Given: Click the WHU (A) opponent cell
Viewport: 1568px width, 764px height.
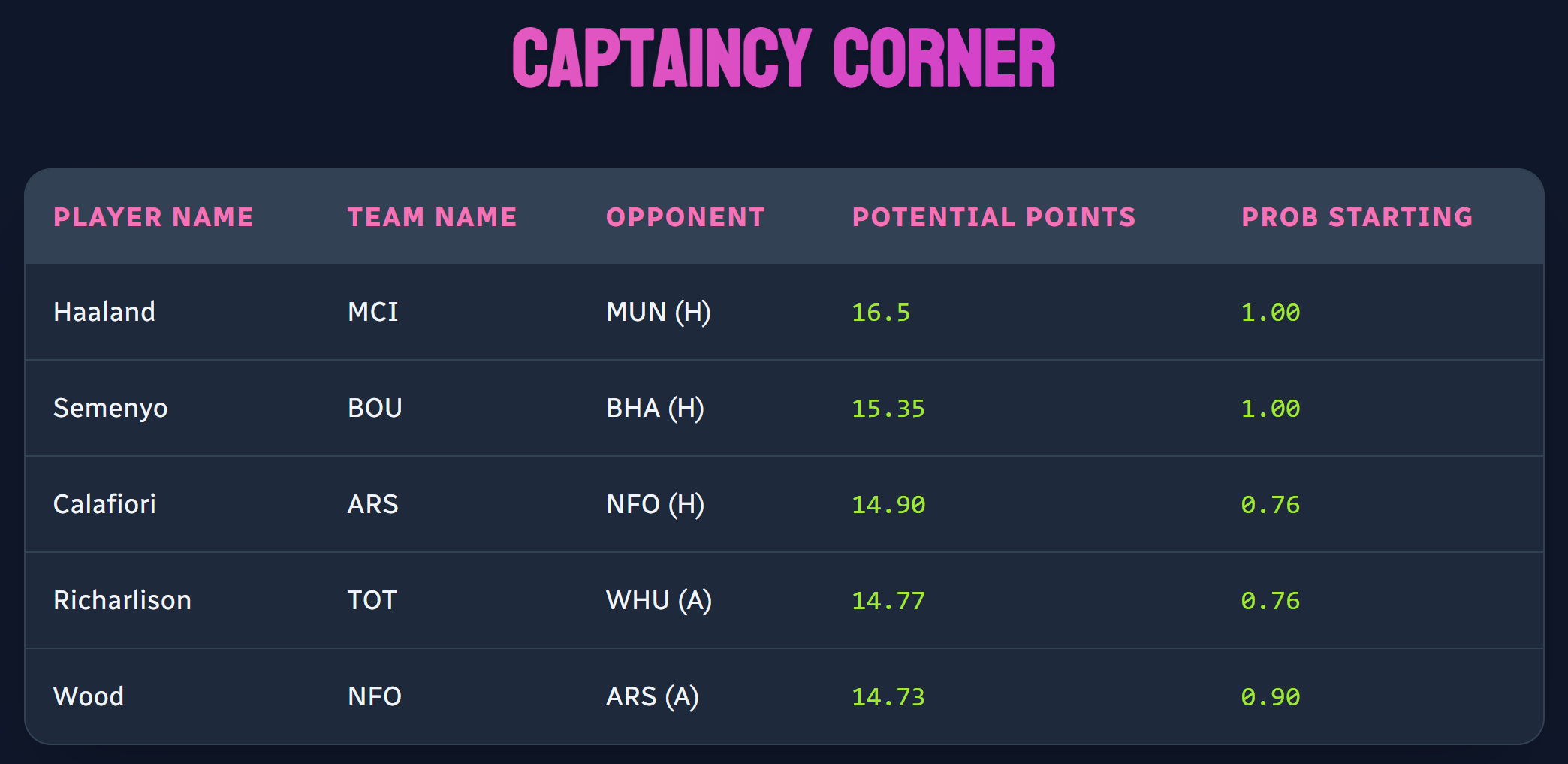Looking at the screenshot, I should pyautogui.click(x=659, y=600).
